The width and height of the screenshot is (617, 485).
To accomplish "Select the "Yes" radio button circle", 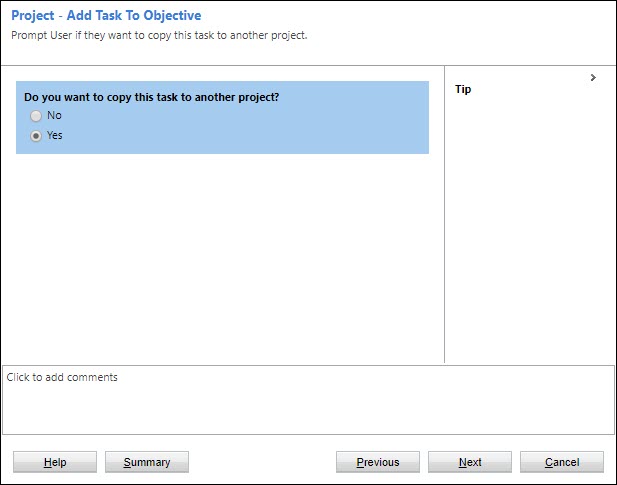I will (37, 136).
